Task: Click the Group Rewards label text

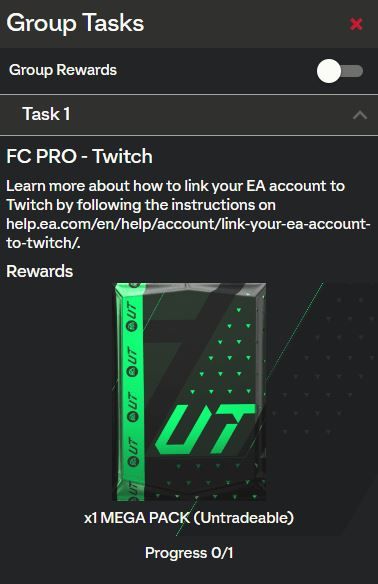Action: pos(63,70)
